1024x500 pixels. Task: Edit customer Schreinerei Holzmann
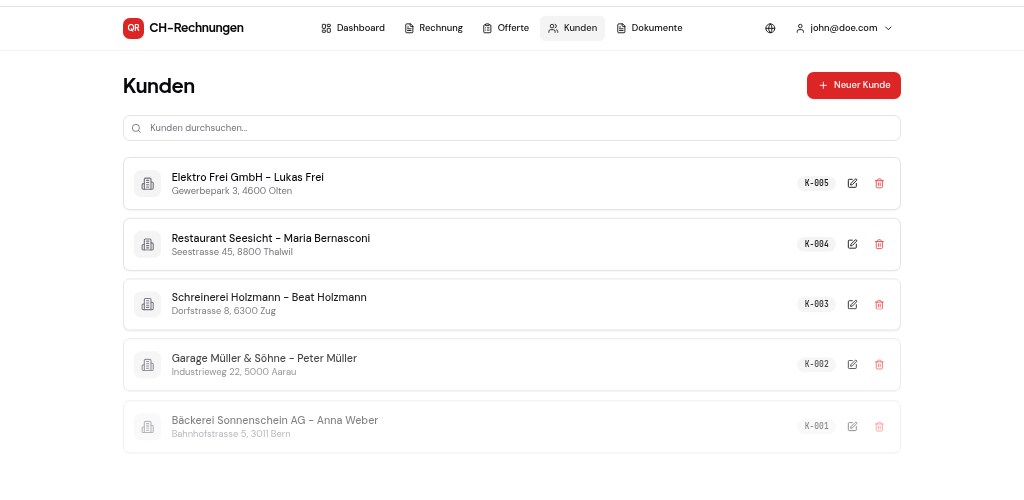(852, 304)
